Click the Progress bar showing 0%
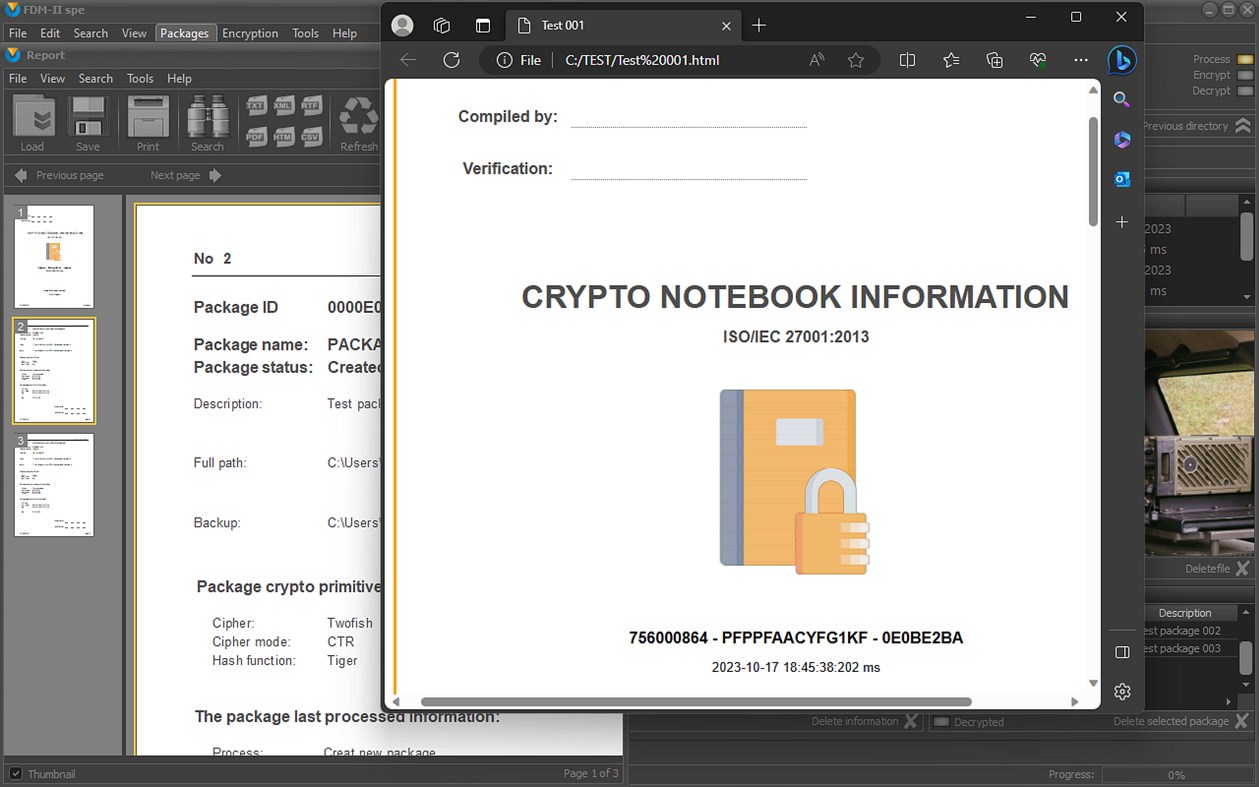This screenshot has height=787, width=1259. (1176, 775)
